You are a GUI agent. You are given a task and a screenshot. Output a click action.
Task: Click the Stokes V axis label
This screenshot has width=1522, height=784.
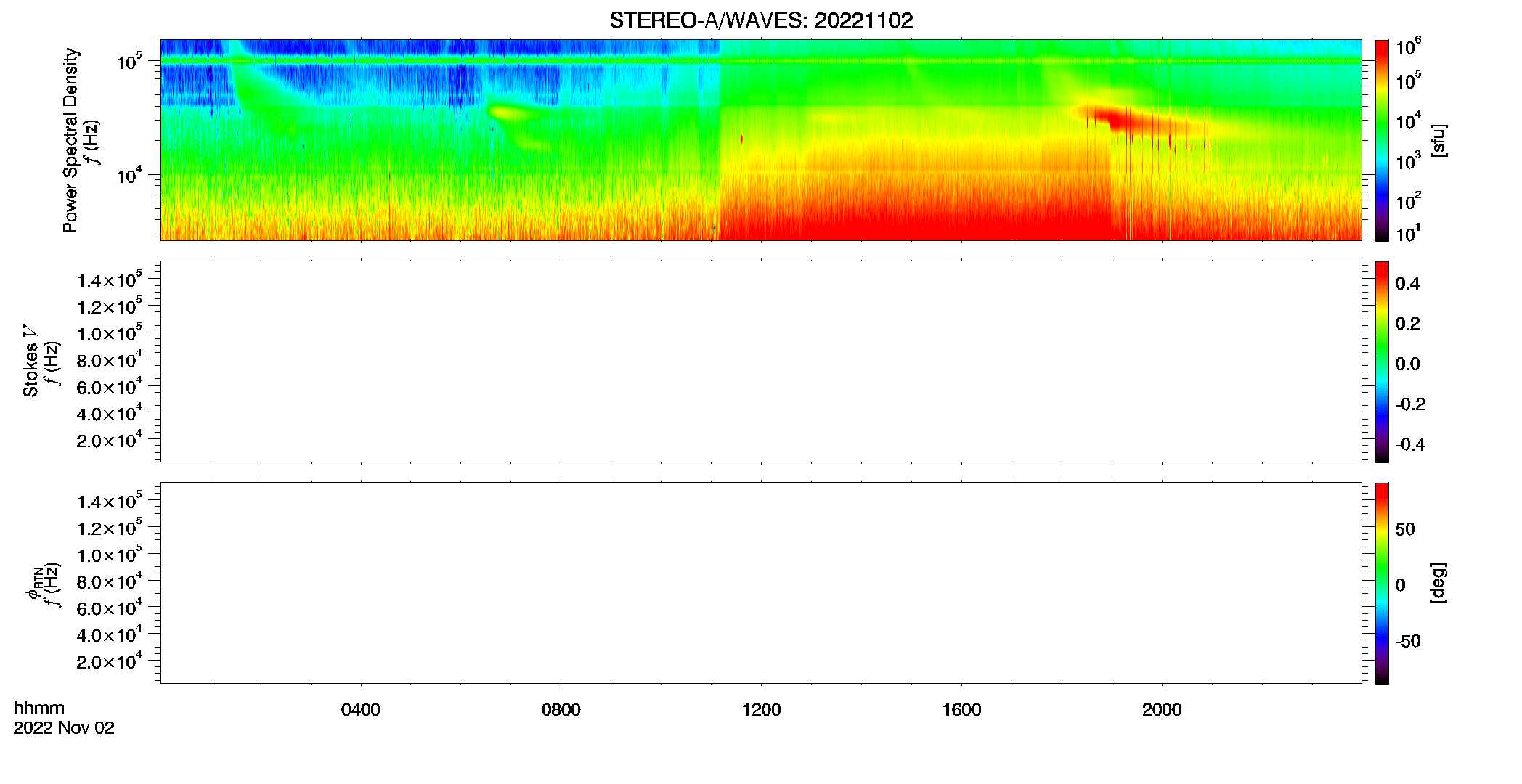tap(30, 361)
